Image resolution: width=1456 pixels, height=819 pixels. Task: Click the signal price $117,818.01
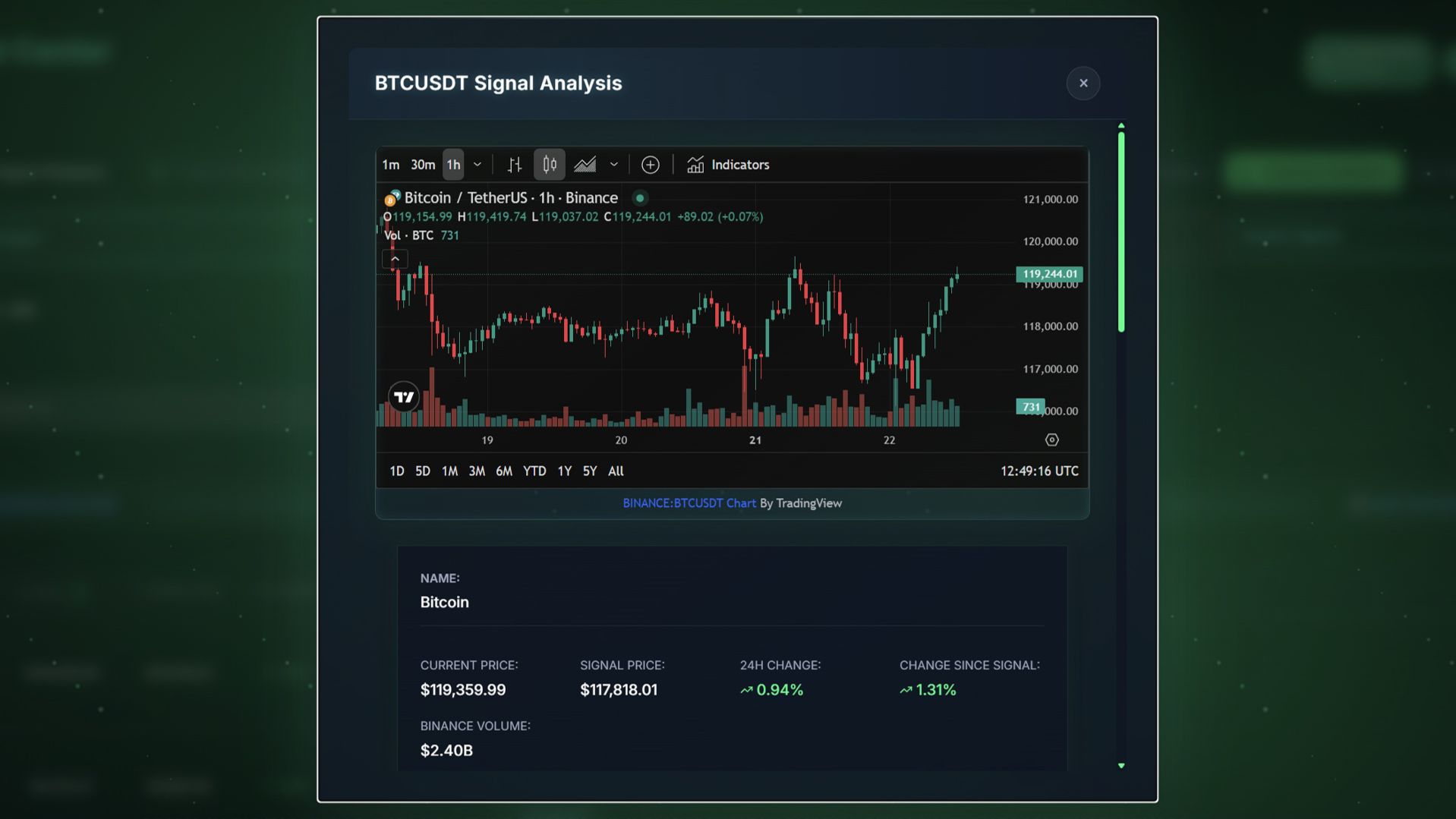618,690
